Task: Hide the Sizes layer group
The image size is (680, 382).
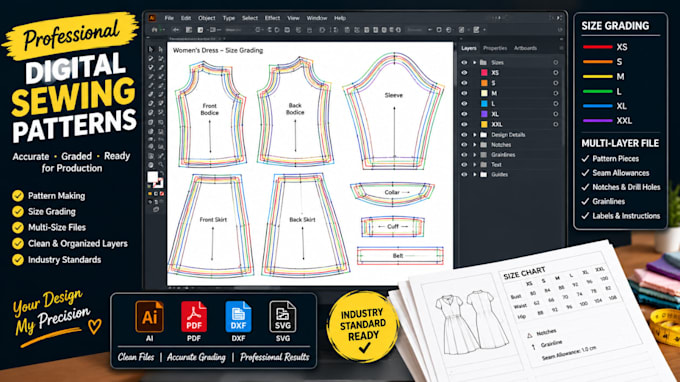Action: (x=464, y=62)
